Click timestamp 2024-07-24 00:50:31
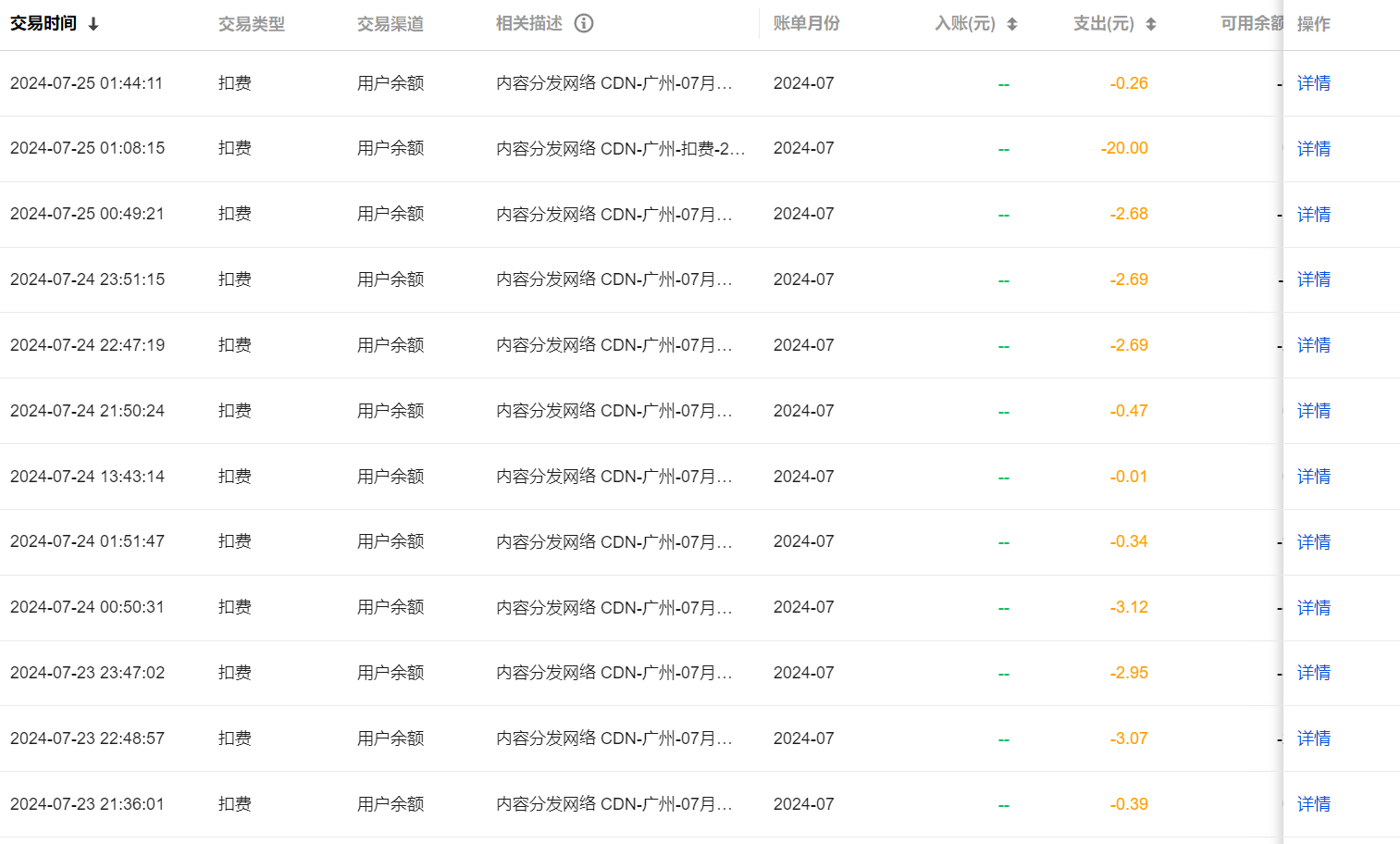 click(87, 607)
